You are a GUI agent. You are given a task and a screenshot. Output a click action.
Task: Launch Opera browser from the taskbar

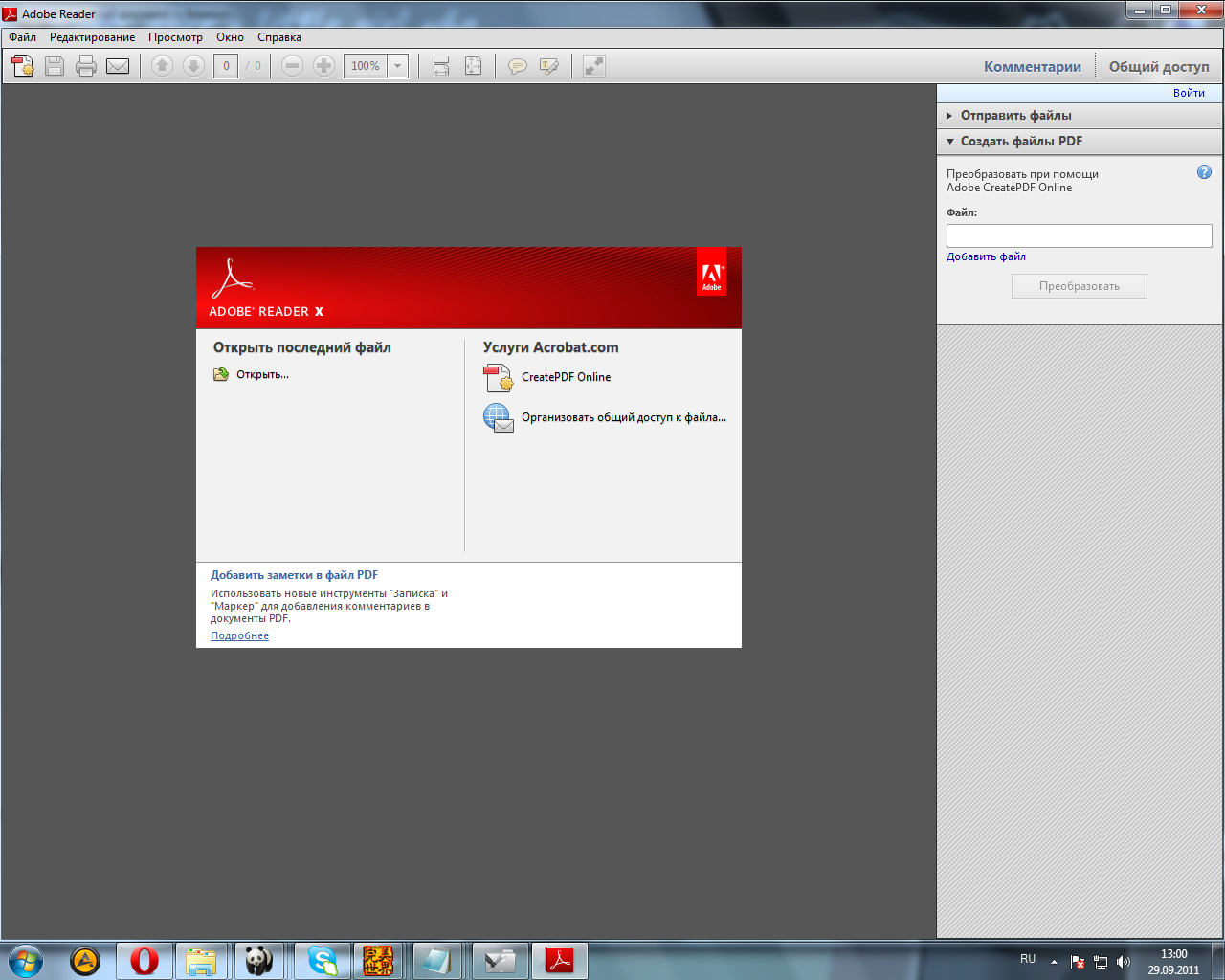tap(145, 960)
